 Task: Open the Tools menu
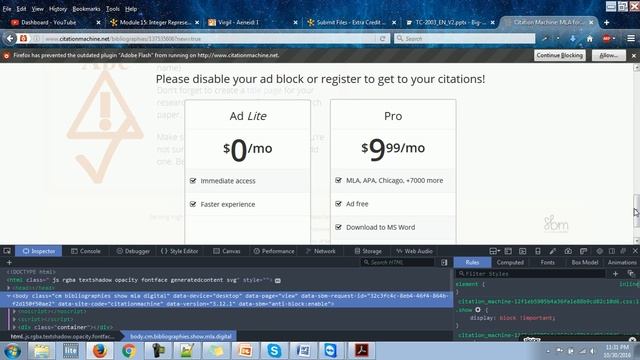(x=113, y=9)
